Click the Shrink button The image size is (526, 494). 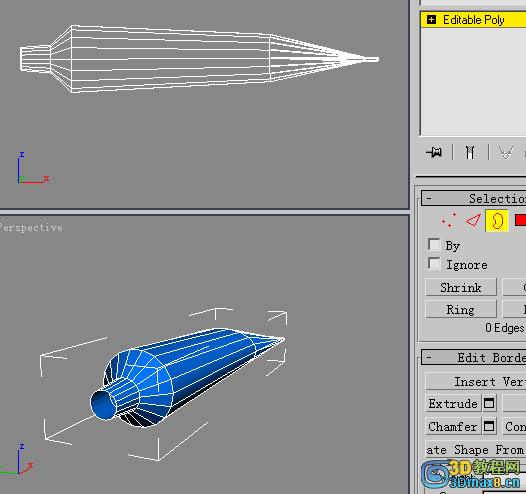pyautogui.click(x=461, y=287)
